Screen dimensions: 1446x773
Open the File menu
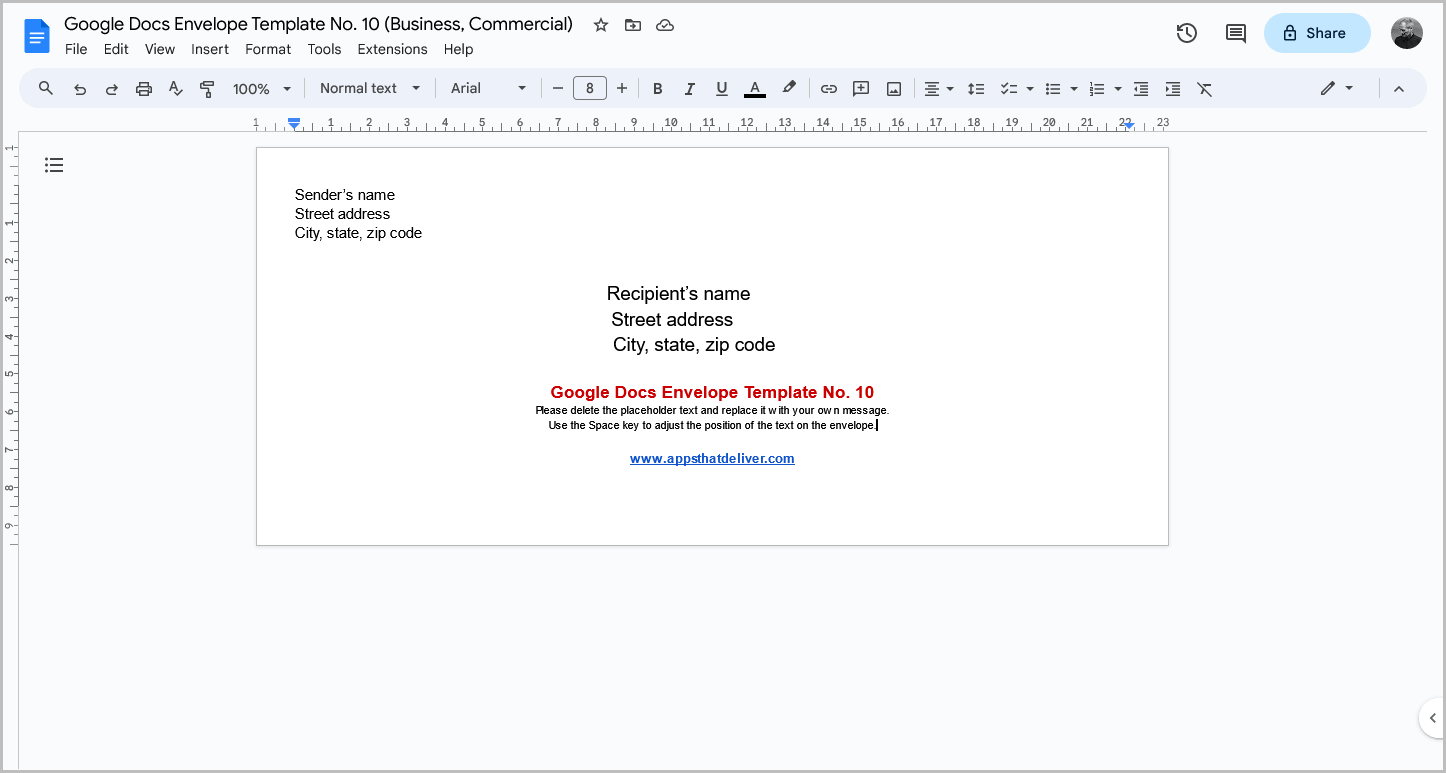click(x=76, y=49)
